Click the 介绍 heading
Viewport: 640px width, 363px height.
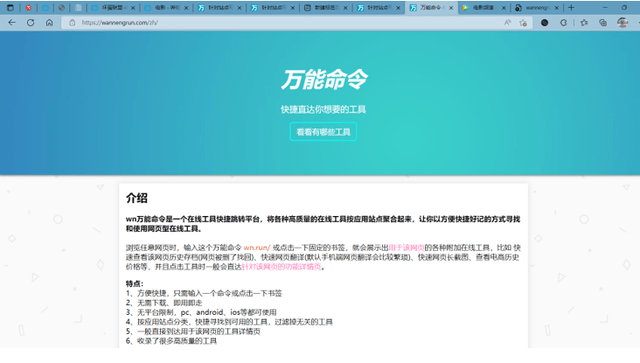coord(136,198)
